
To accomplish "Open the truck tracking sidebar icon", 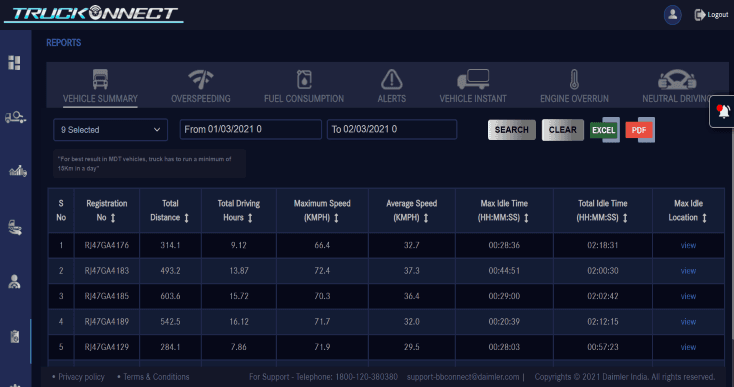I will (15, 117).
